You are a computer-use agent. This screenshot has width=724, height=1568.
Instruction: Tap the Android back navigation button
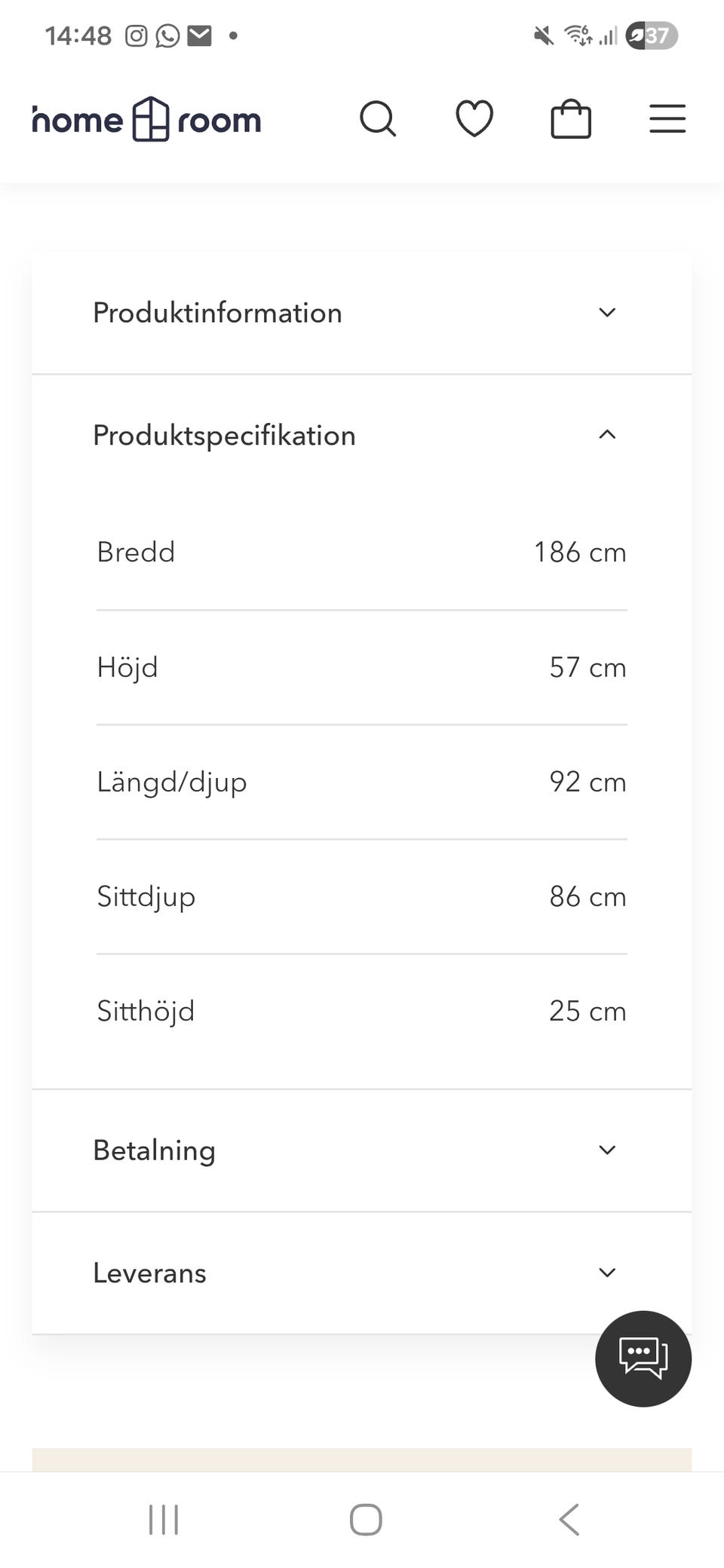[x=569, y=1519]
